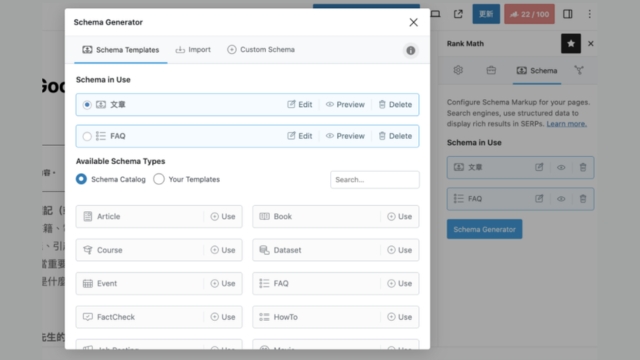Viewport: 640px width, 360px height.
Task: Use the catalog FAQ schema type
Action: click(x=400, y=283)
